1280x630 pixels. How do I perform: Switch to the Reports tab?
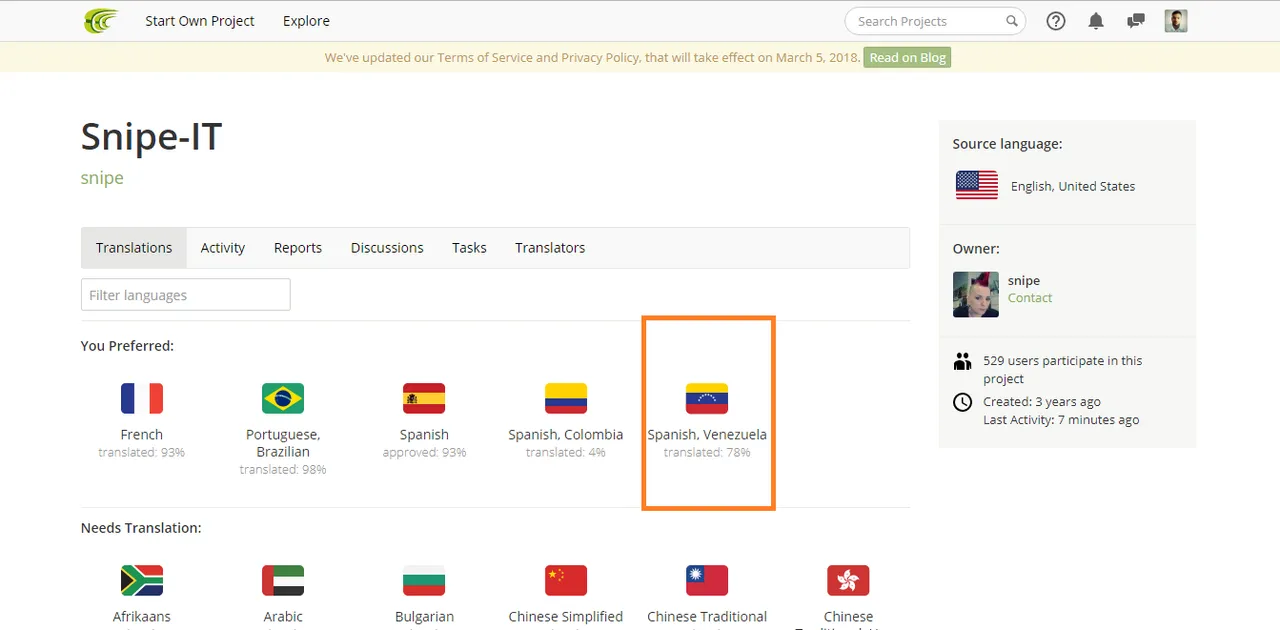(x=298, y=248)
